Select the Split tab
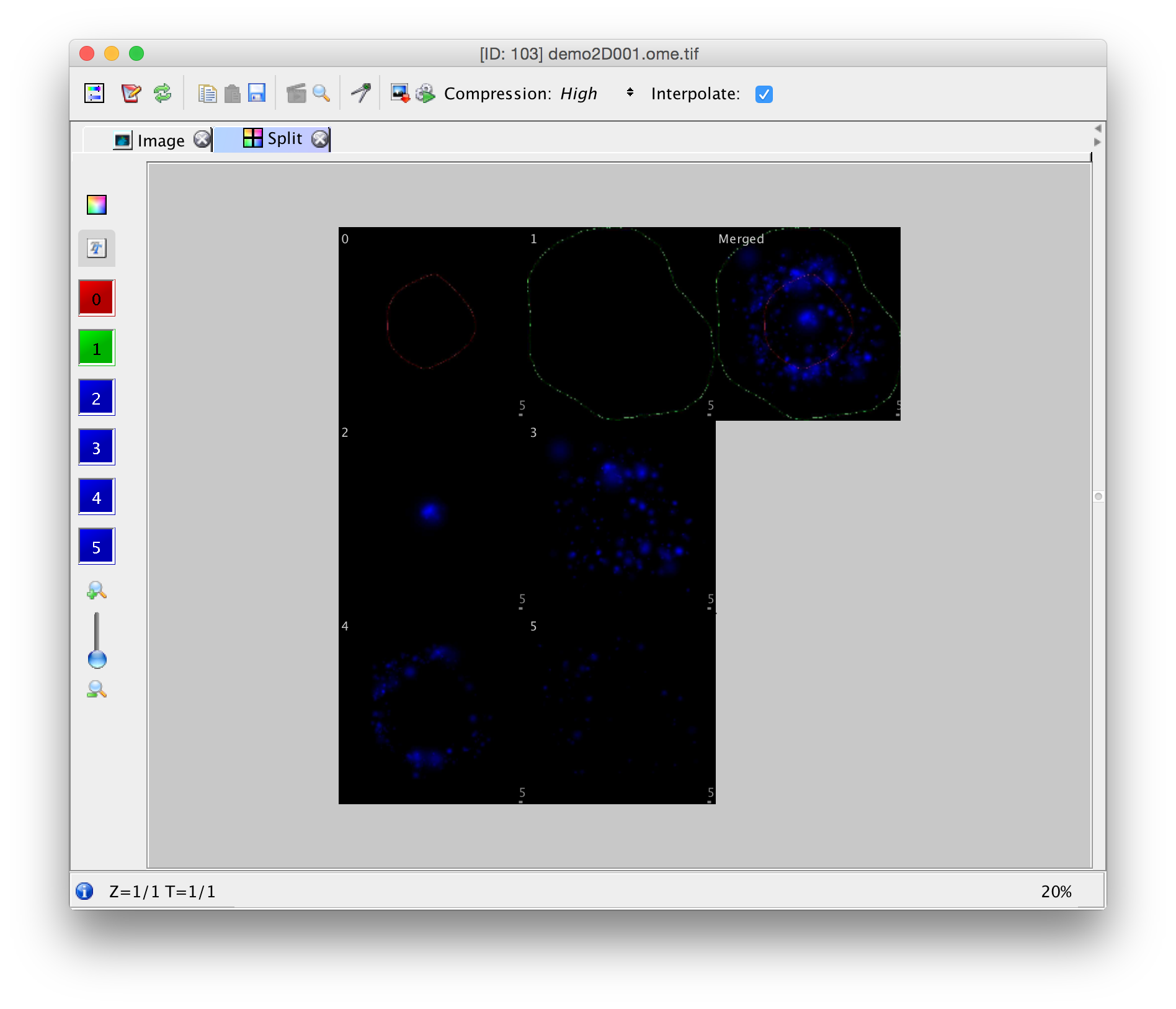Screen dimensions: 1176x1009 (x=283, y=139)
